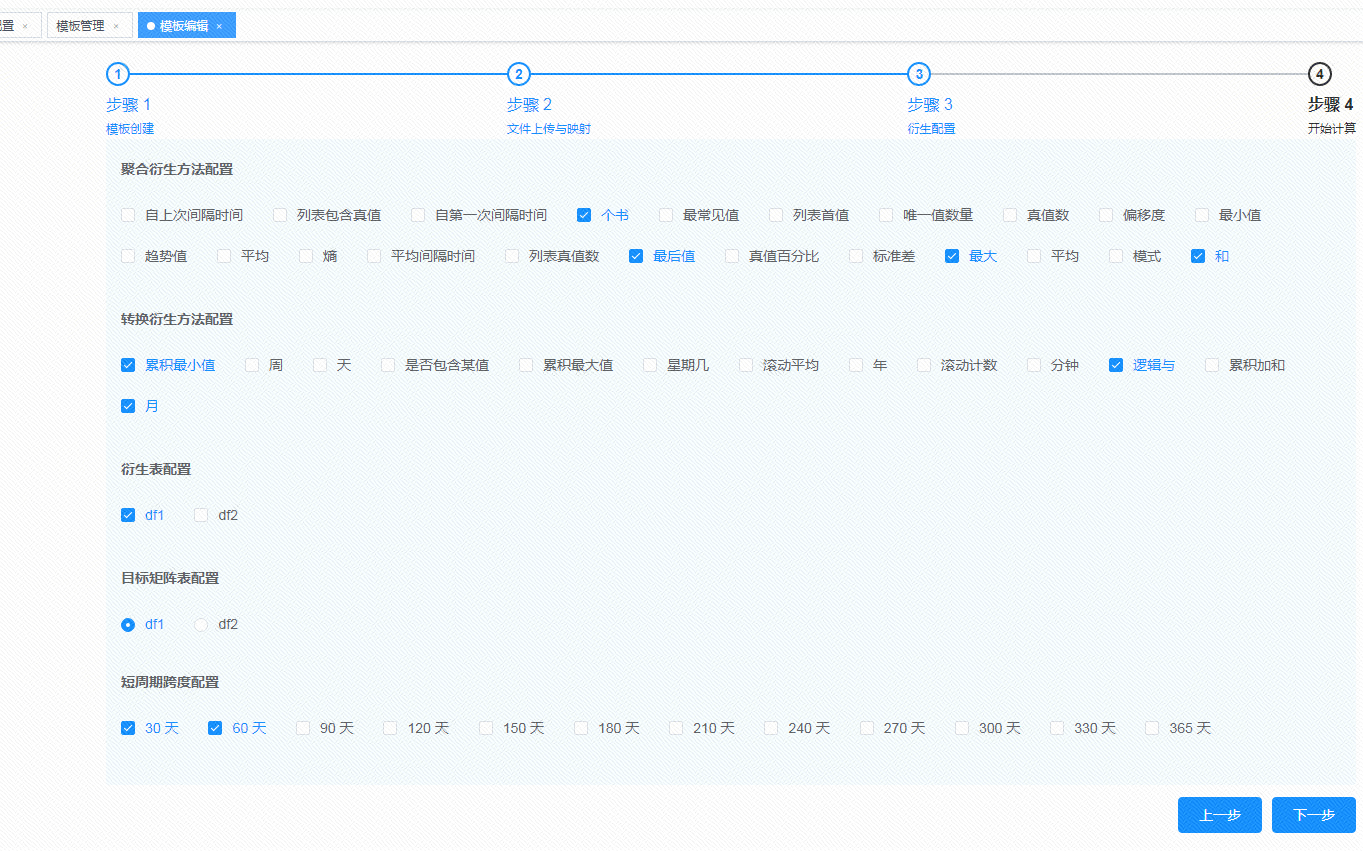Tick the 模式 checkbox
The height and width of the screenshot is (851, 1363).
[x=1116, y=256]
